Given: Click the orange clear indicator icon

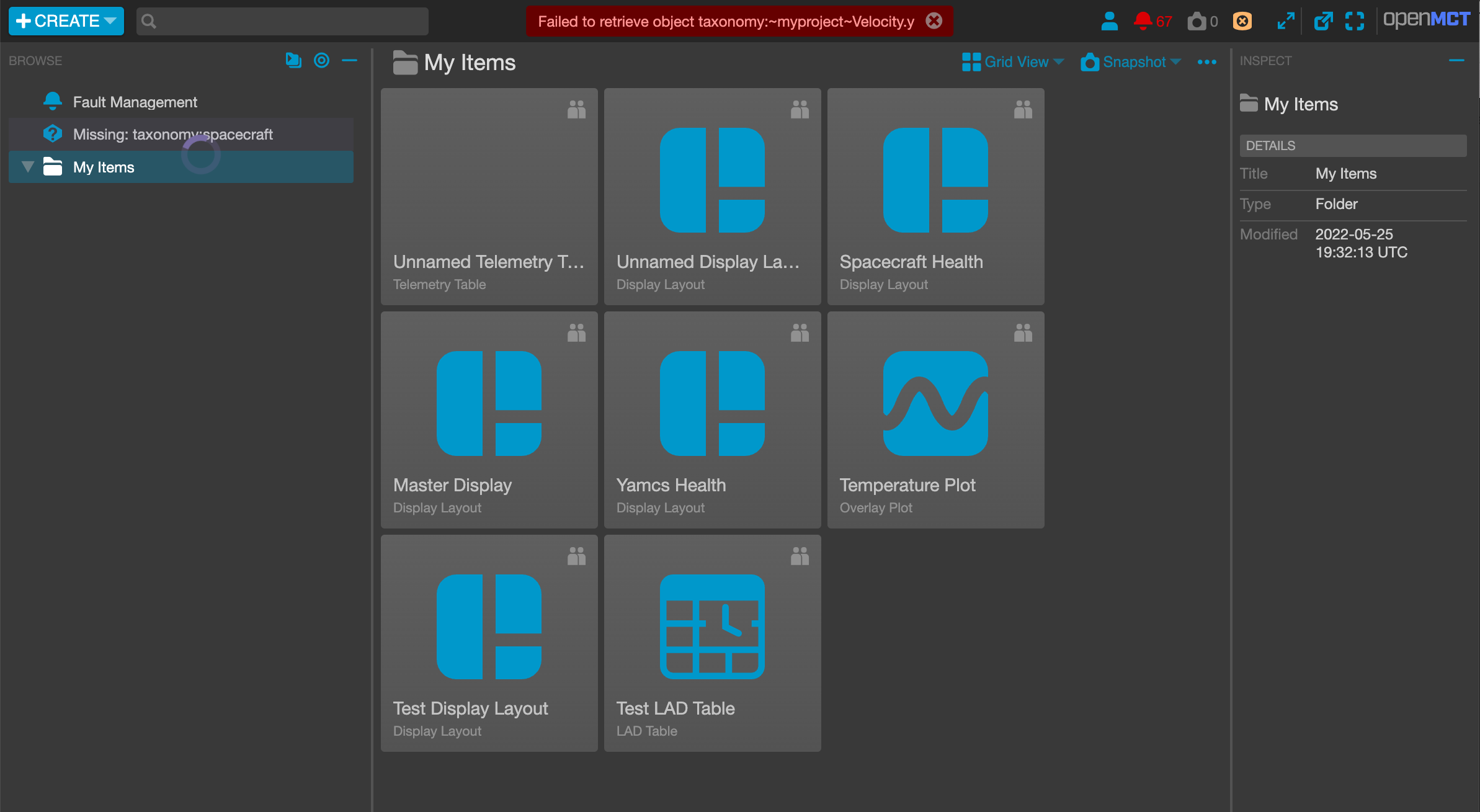Looking at the screenshot, I should pyautogui.click(x=1242, y=21).
